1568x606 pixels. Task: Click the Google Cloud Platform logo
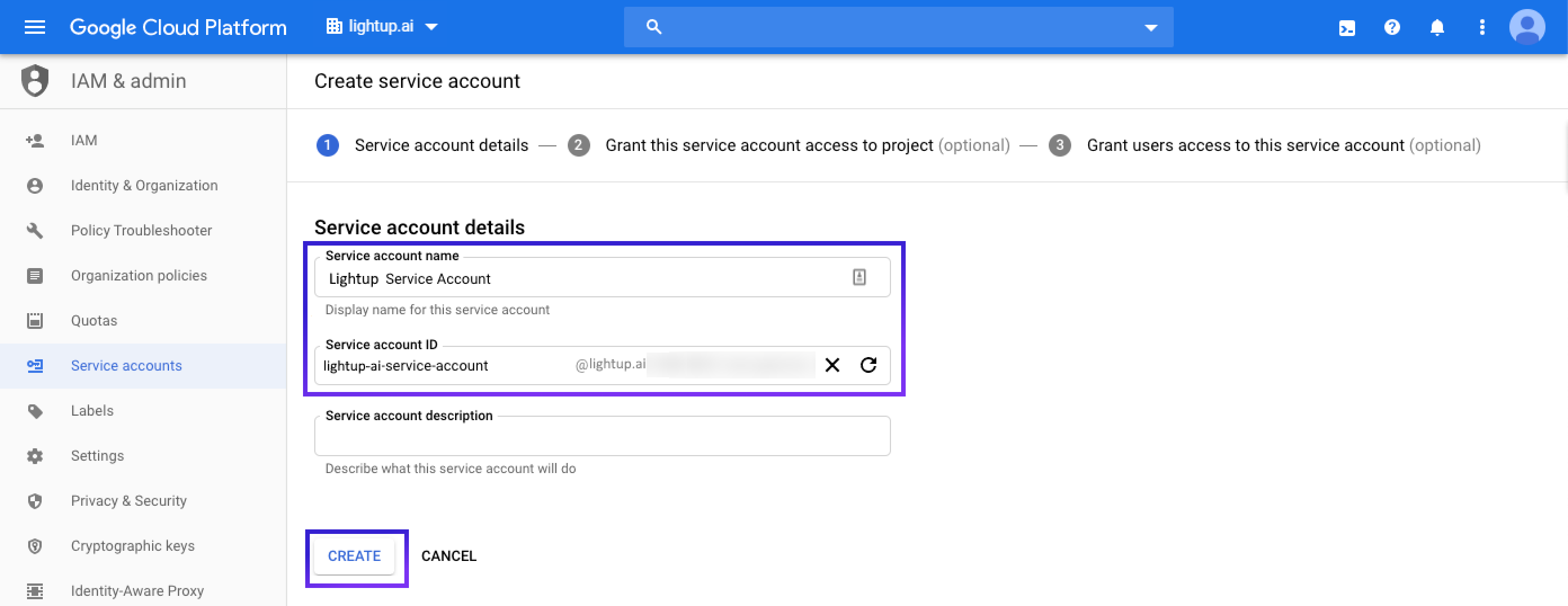pos(178,28)
